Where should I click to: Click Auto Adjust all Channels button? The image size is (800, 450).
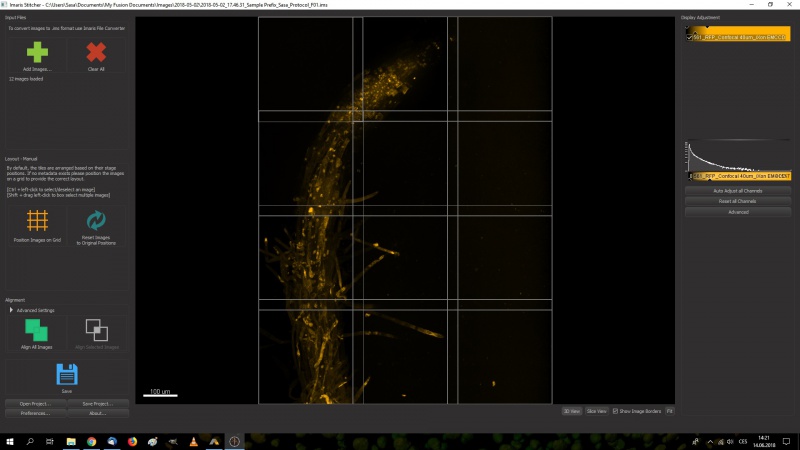[738, 190]
